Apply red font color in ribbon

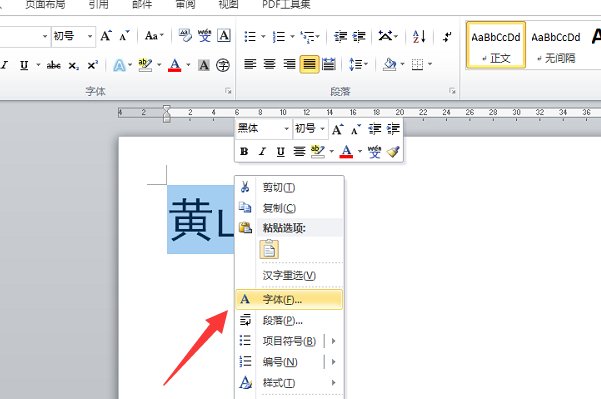coord(175,65)
